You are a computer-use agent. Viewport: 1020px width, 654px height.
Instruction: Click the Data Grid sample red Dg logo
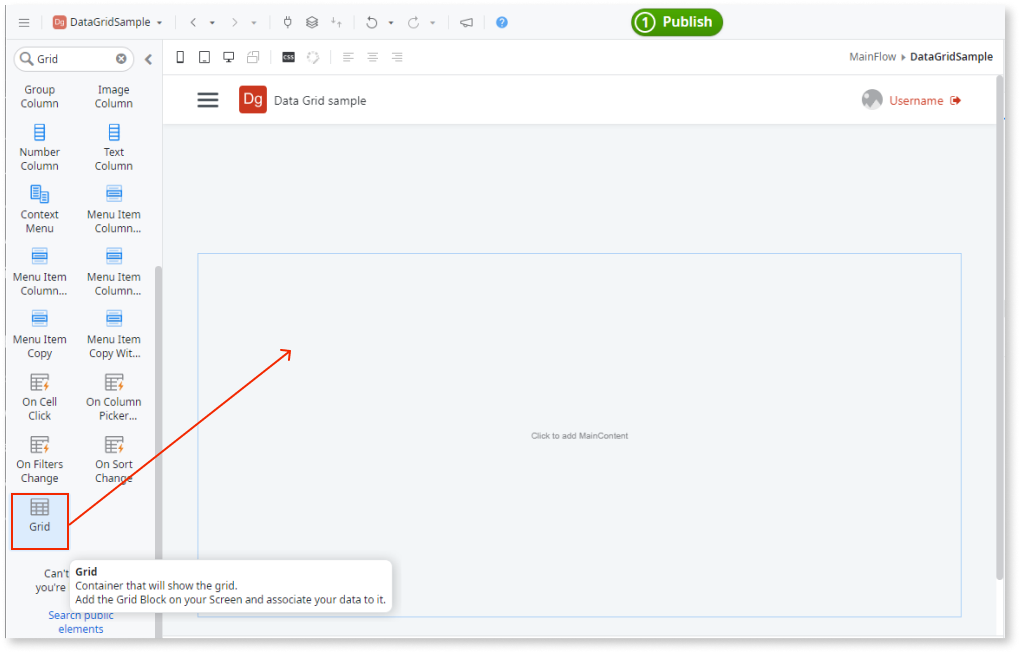click(252, 99)
